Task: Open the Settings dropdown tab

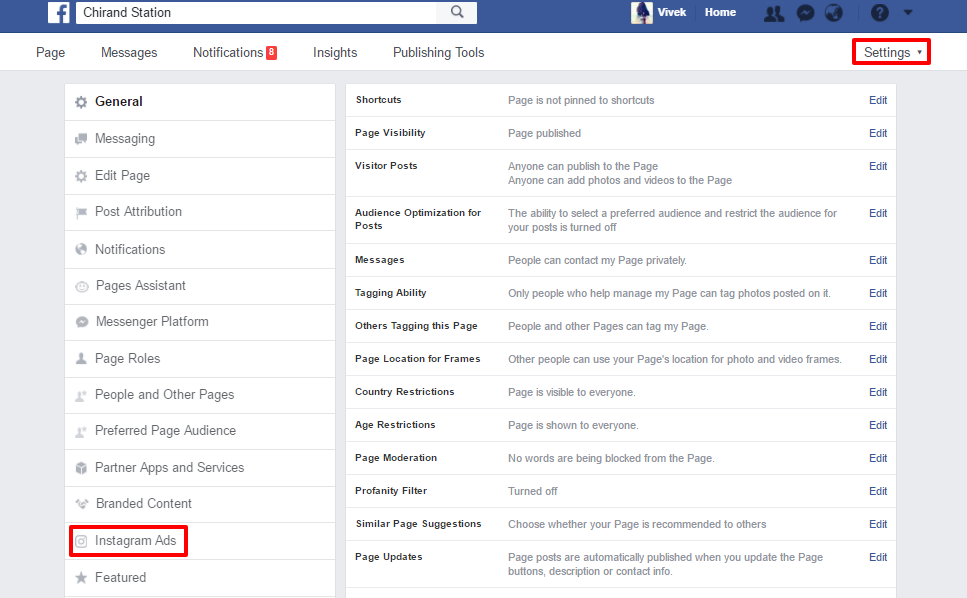Action: [892, 52]
